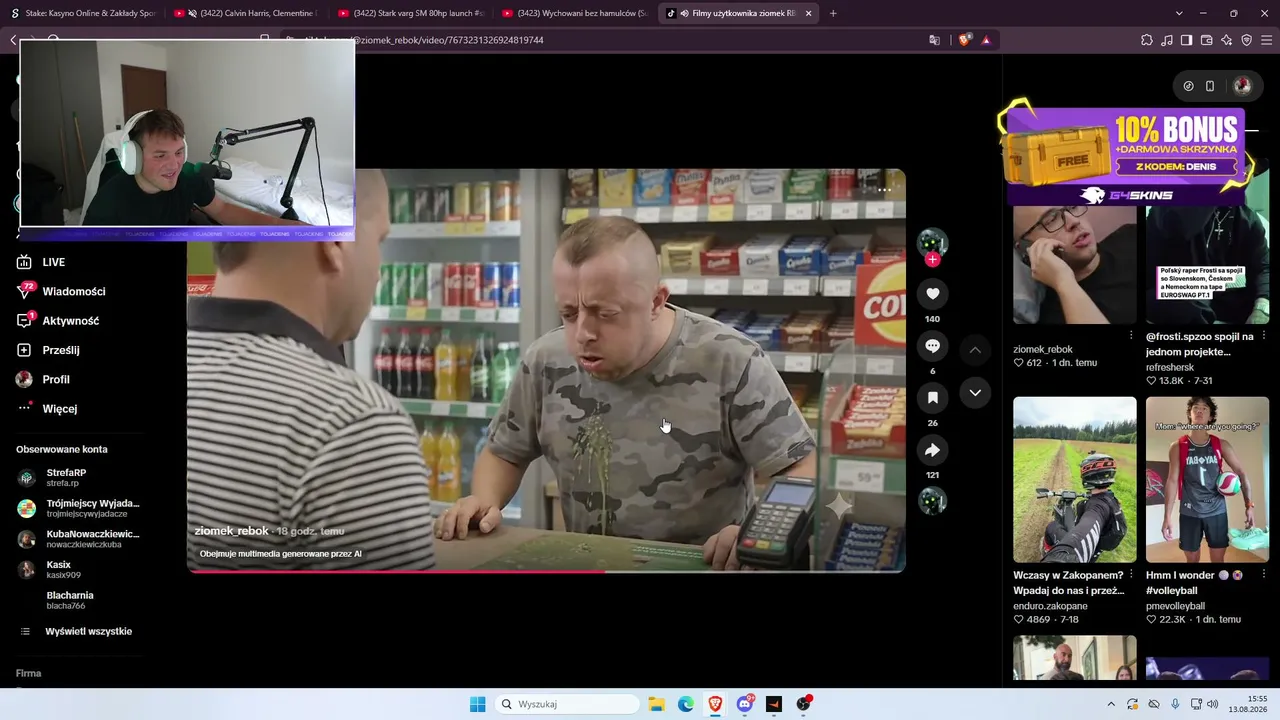The height and width of the screenshot is (720, 1280).
Task: Open the spinning sound disc for this video
Action: [x=932, y=501]
